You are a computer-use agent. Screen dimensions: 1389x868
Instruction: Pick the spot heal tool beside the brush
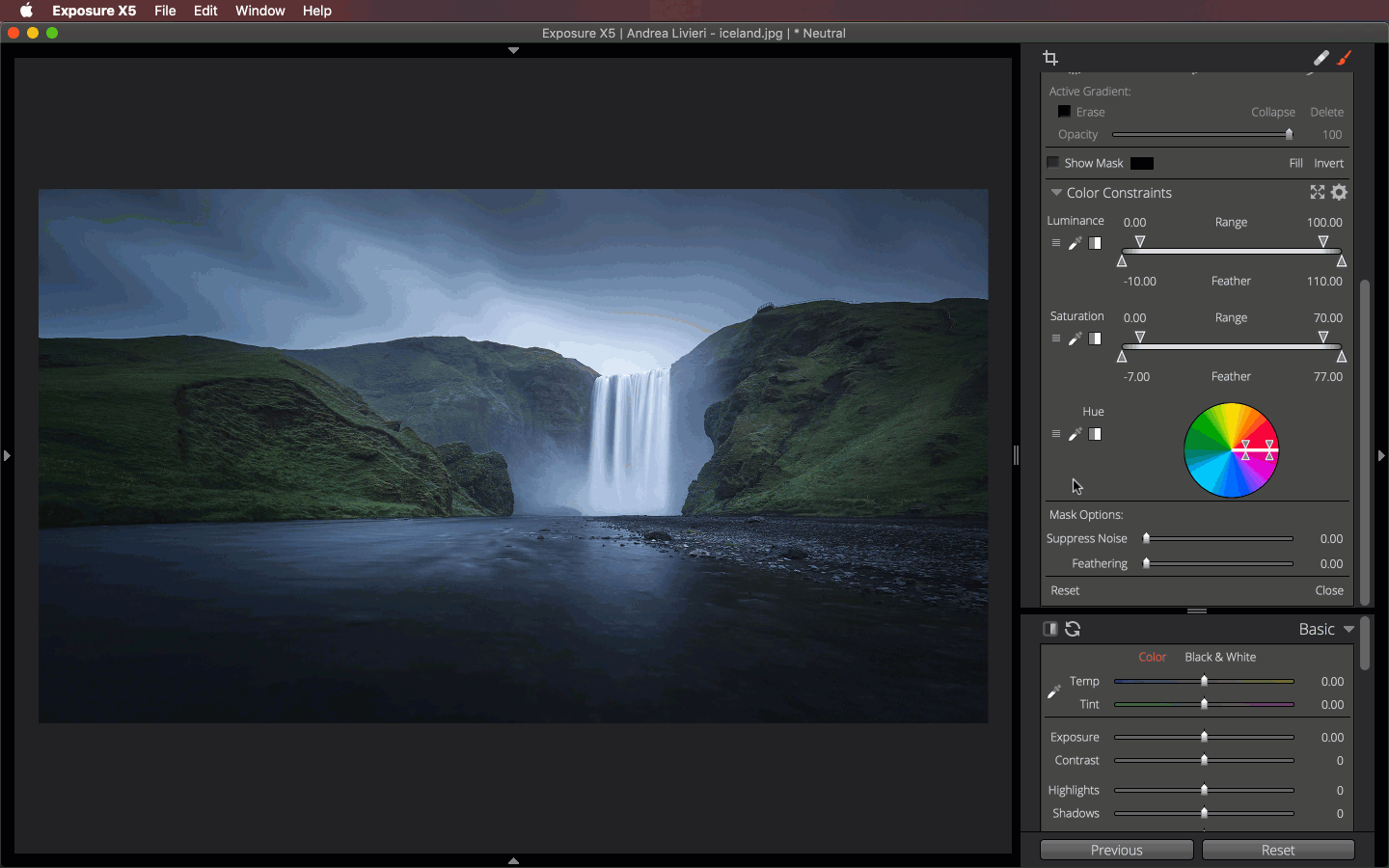click(1321, 59)
